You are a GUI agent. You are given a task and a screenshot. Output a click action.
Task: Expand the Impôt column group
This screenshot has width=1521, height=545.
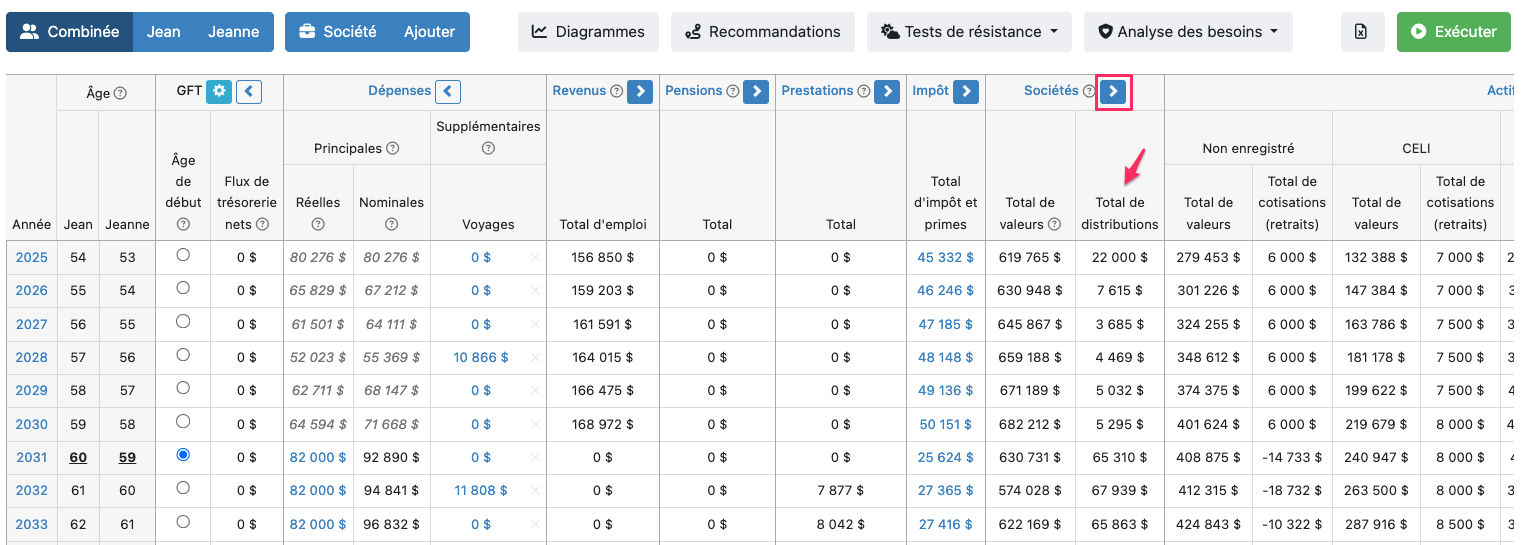966,92
